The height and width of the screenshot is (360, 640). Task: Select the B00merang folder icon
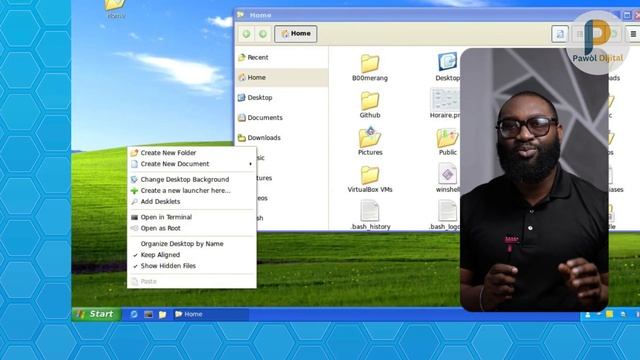click(x=370, y=64)
